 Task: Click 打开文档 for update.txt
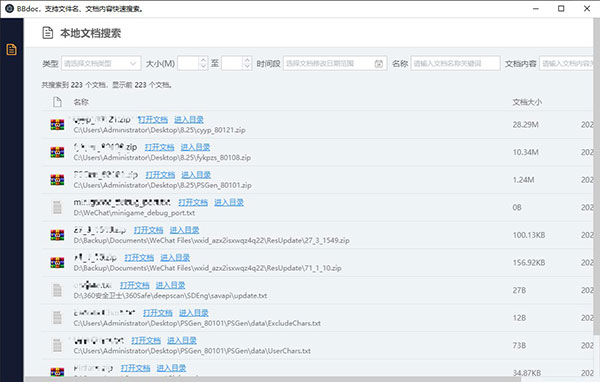[134, 285]
